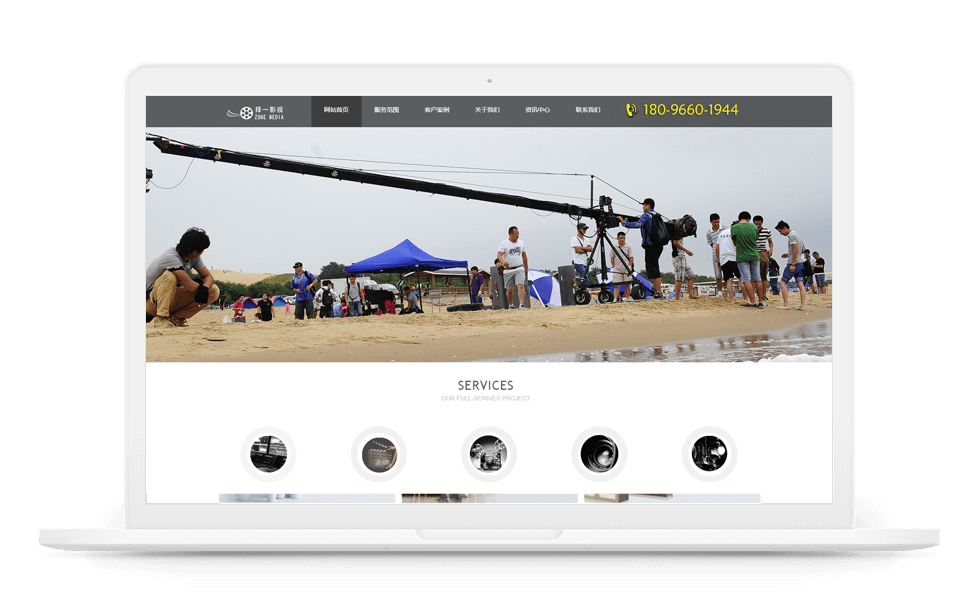Open the camera lens service circle icon

(x=599, y=454)
